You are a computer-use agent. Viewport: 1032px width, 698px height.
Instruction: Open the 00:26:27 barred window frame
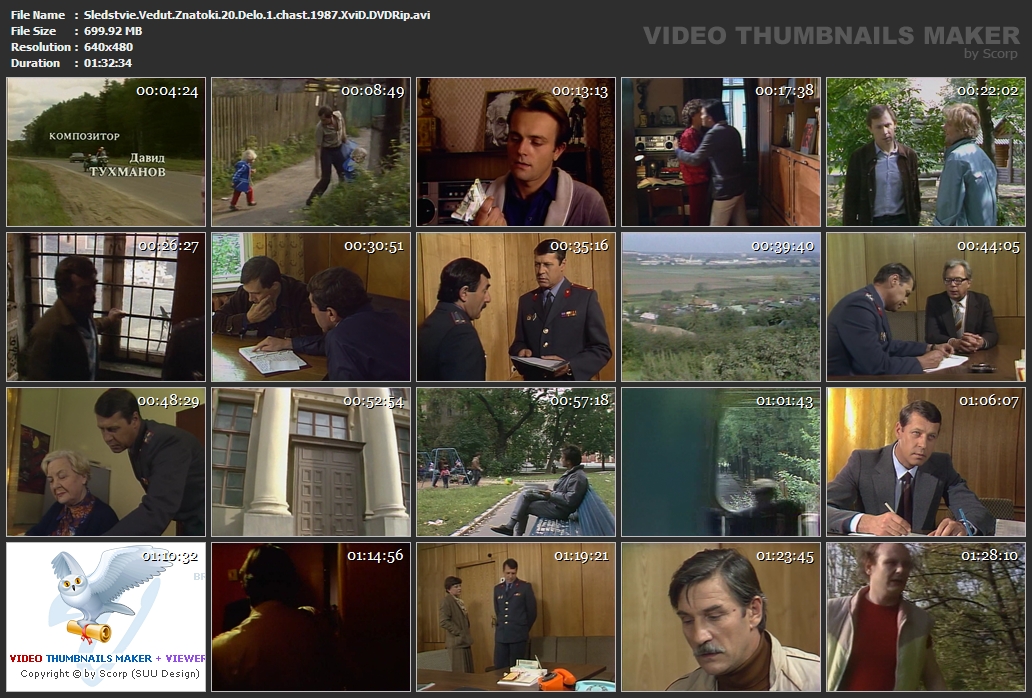click(x=106, y=307)
